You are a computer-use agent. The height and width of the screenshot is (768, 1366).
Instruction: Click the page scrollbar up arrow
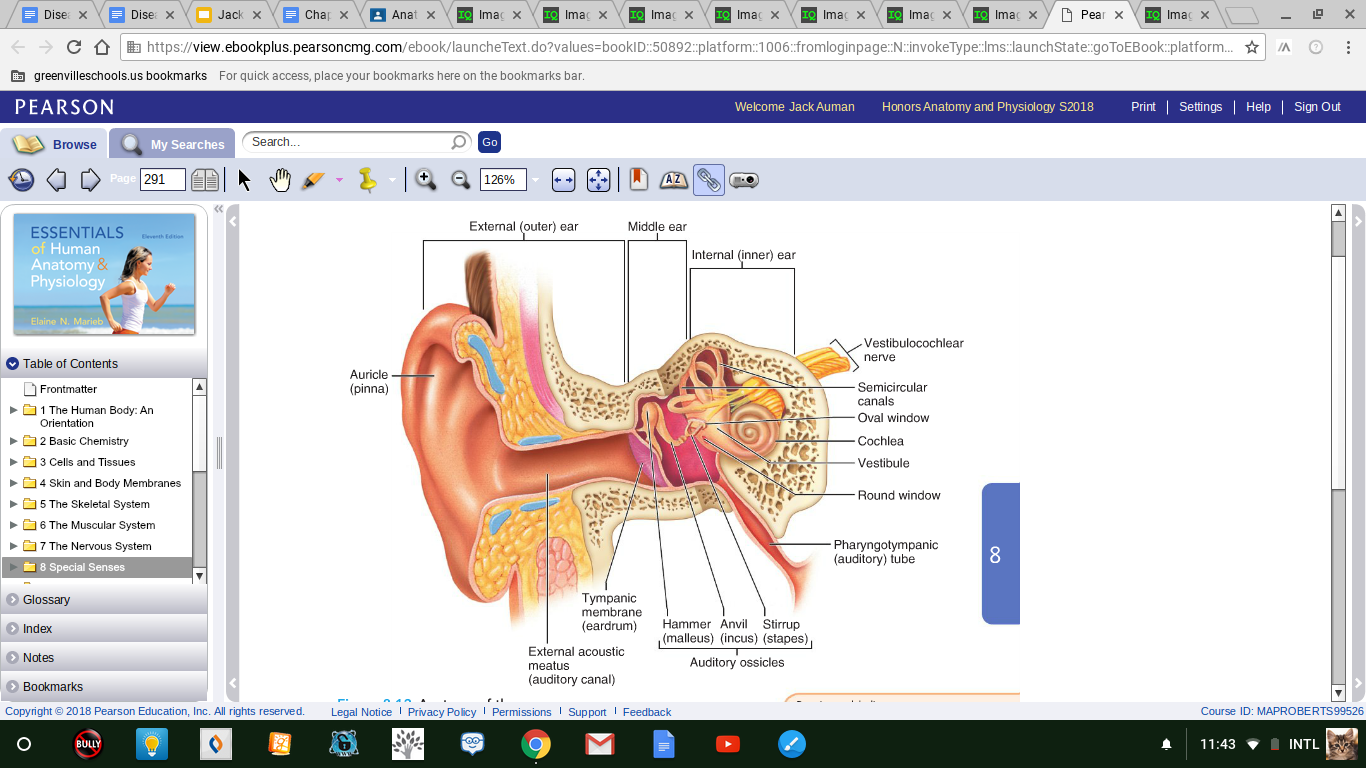click(x=1339, y=212)
